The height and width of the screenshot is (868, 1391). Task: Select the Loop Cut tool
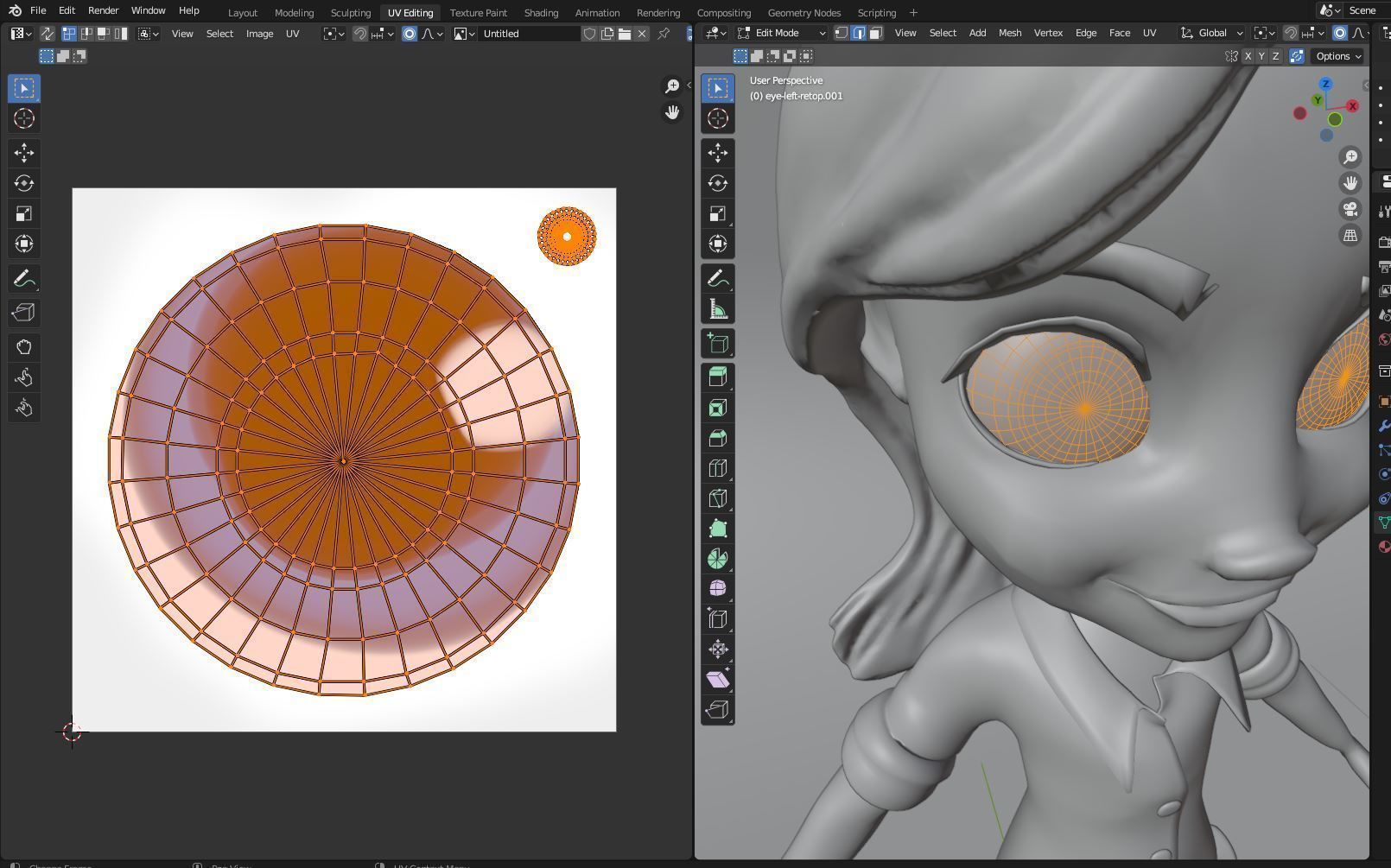tap(717, 468)
